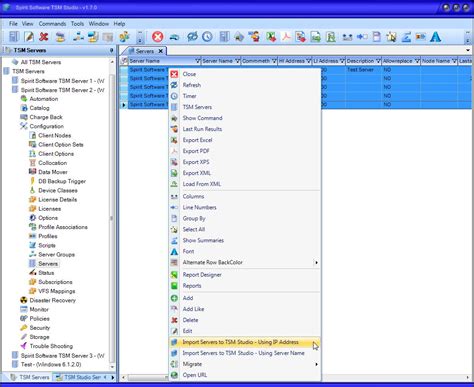Click the Export PDF toolbar icon
The width and height of the screenshot is (474, 387).
(286, 37)
